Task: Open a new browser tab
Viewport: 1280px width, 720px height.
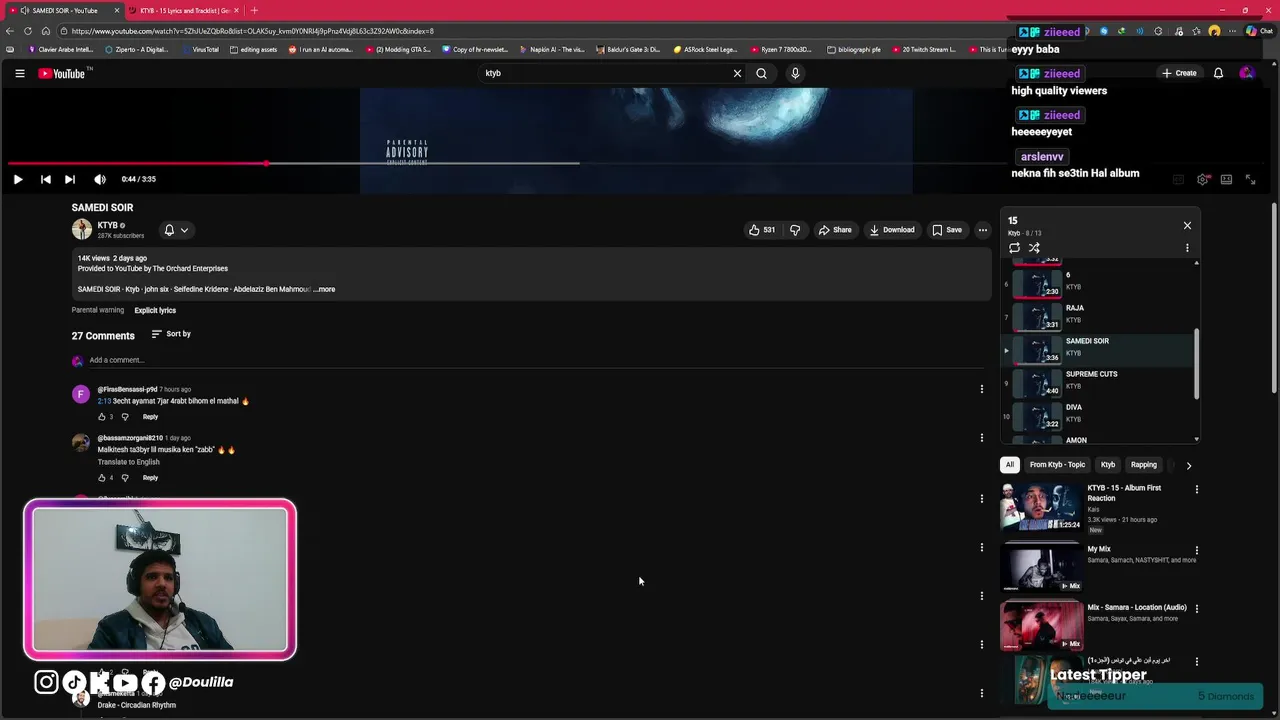Action: [x=254, y=10]
